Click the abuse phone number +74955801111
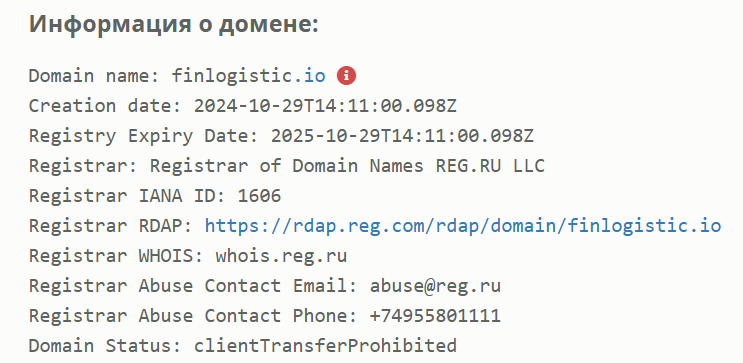 pyautogui.click(x=435, y=316)
